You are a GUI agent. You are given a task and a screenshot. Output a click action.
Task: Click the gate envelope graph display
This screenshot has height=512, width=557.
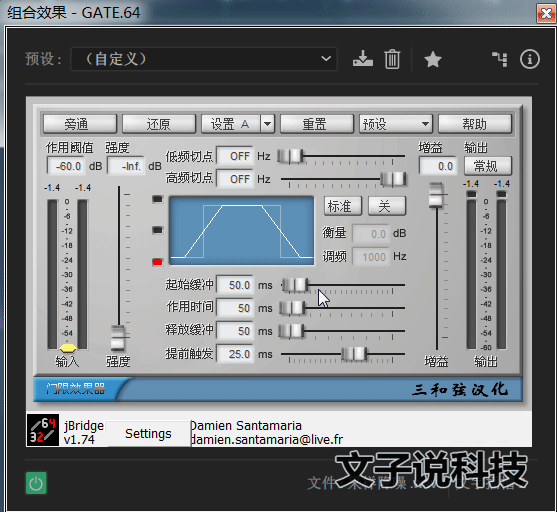(242, 230)
